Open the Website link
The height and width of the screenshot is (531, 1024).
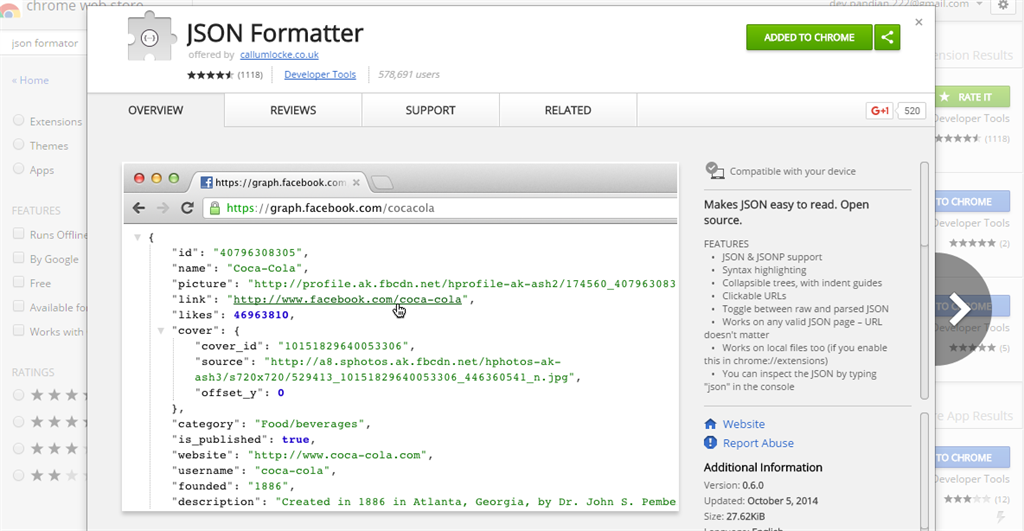pos(743,424)
